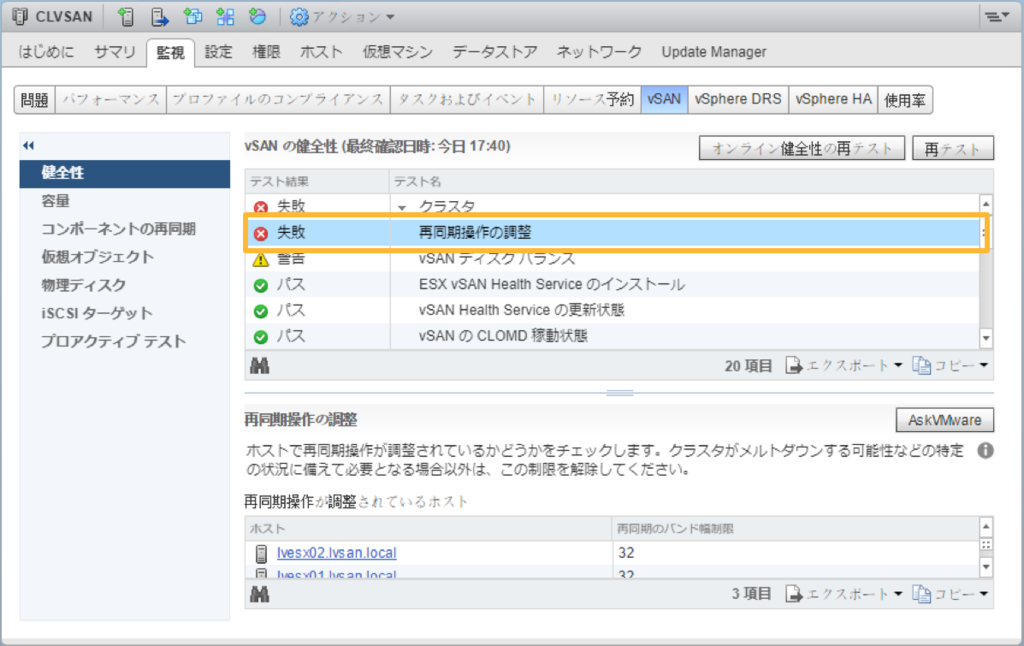
Task: Select the 問題 sub-tab
Action: [x=35, y=100]
